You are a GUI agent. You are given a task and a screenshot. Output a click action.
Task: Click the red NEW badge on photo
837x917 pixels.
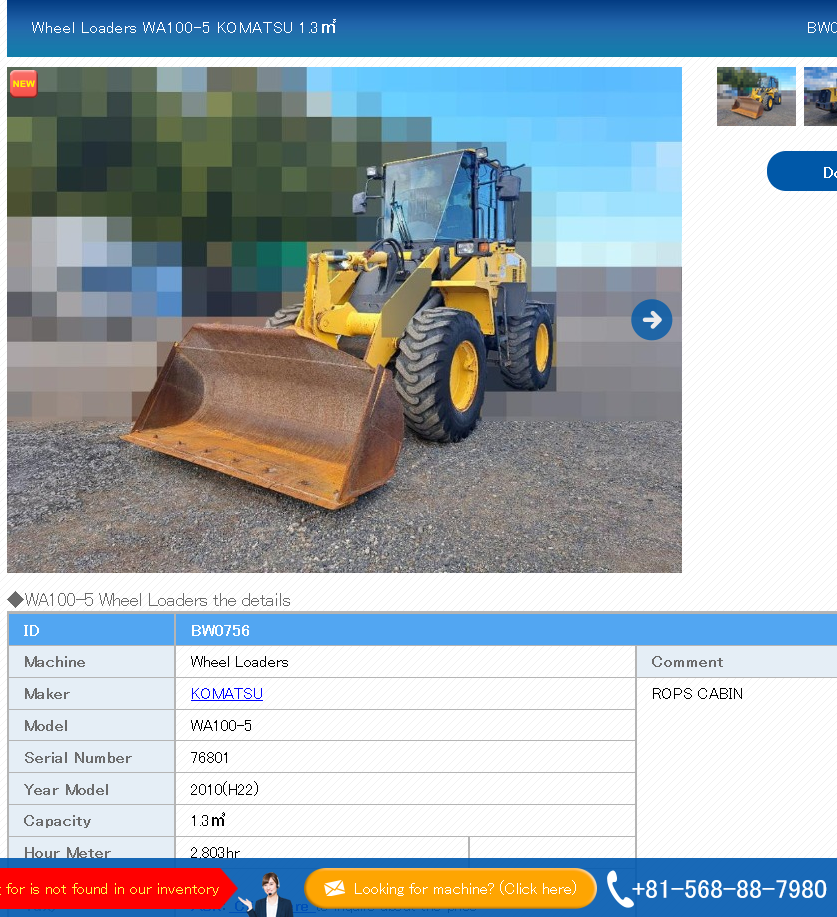coord(23,84)
